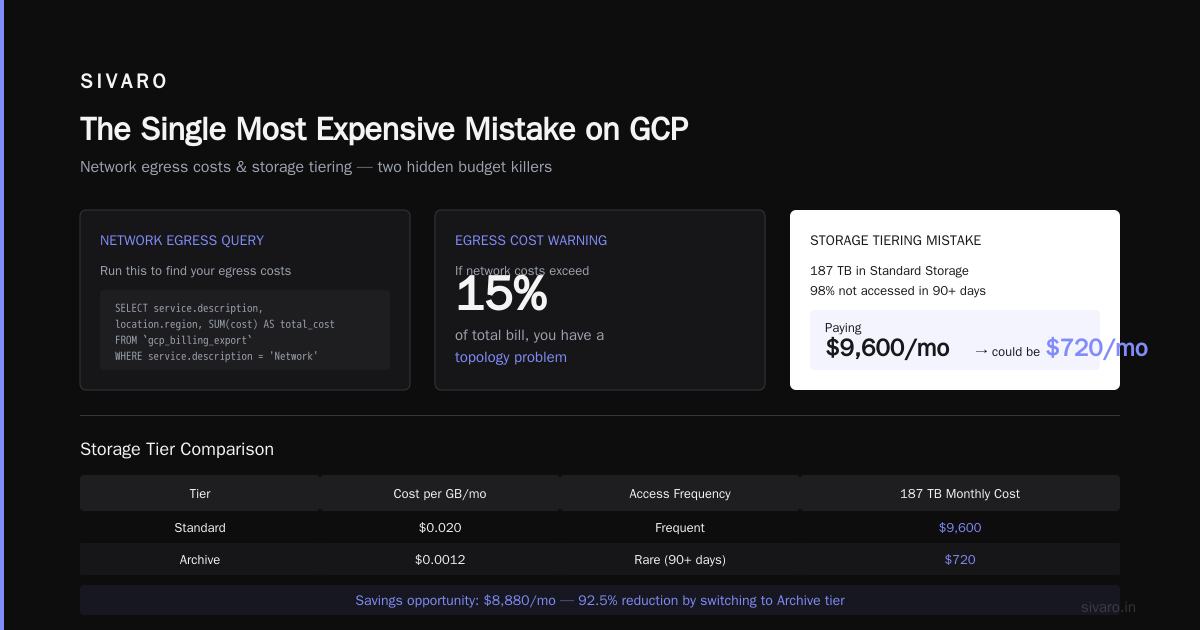Click the '$0.0012' cost cell
This screenshot has width=1200, height=630.
tap(440, 560)
